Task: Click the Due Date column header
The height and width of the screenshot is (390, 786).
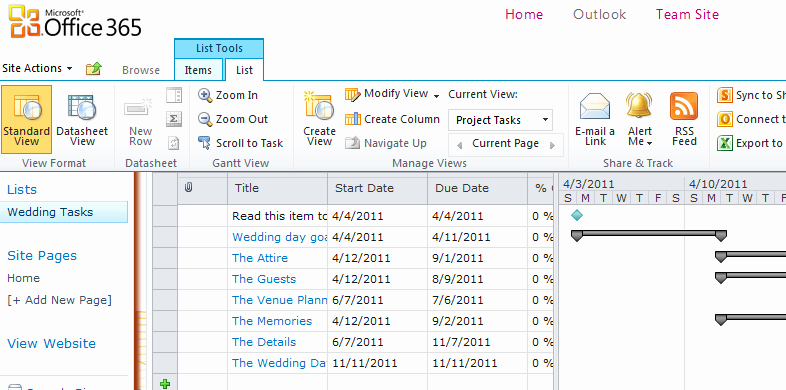Action: pyautogui.click(x=478, y=188)
